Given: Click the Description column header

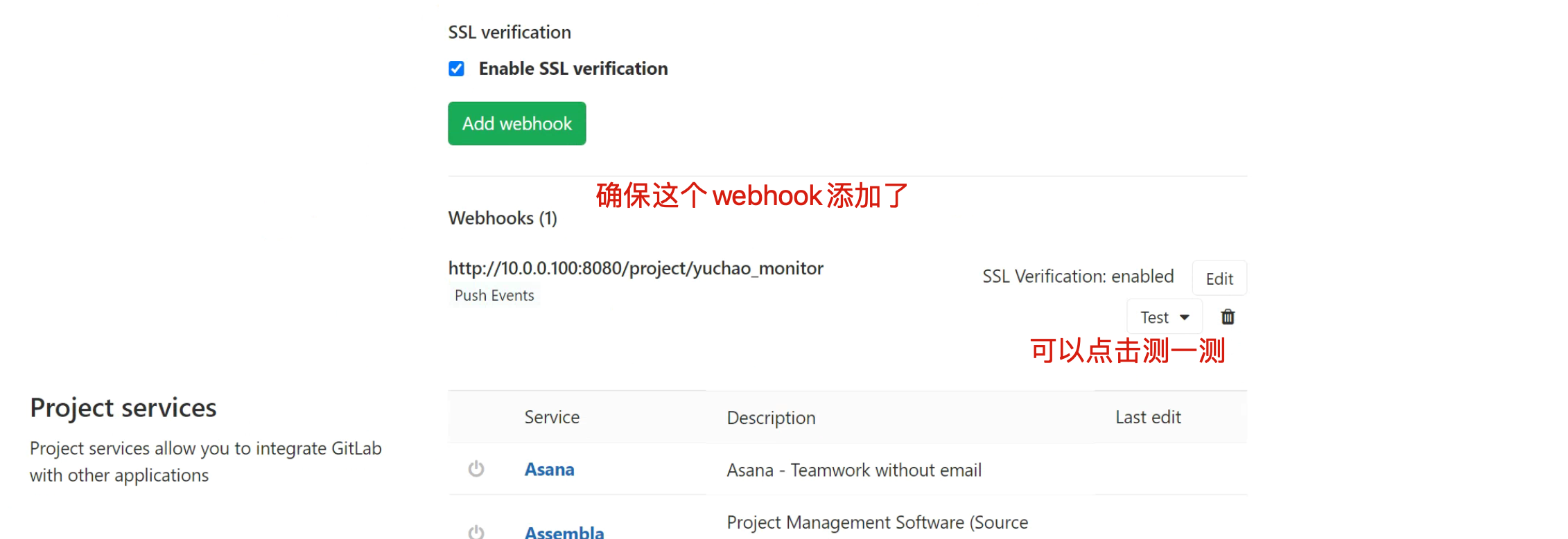Looking at the screenshot, I should (x=771, y=418).
